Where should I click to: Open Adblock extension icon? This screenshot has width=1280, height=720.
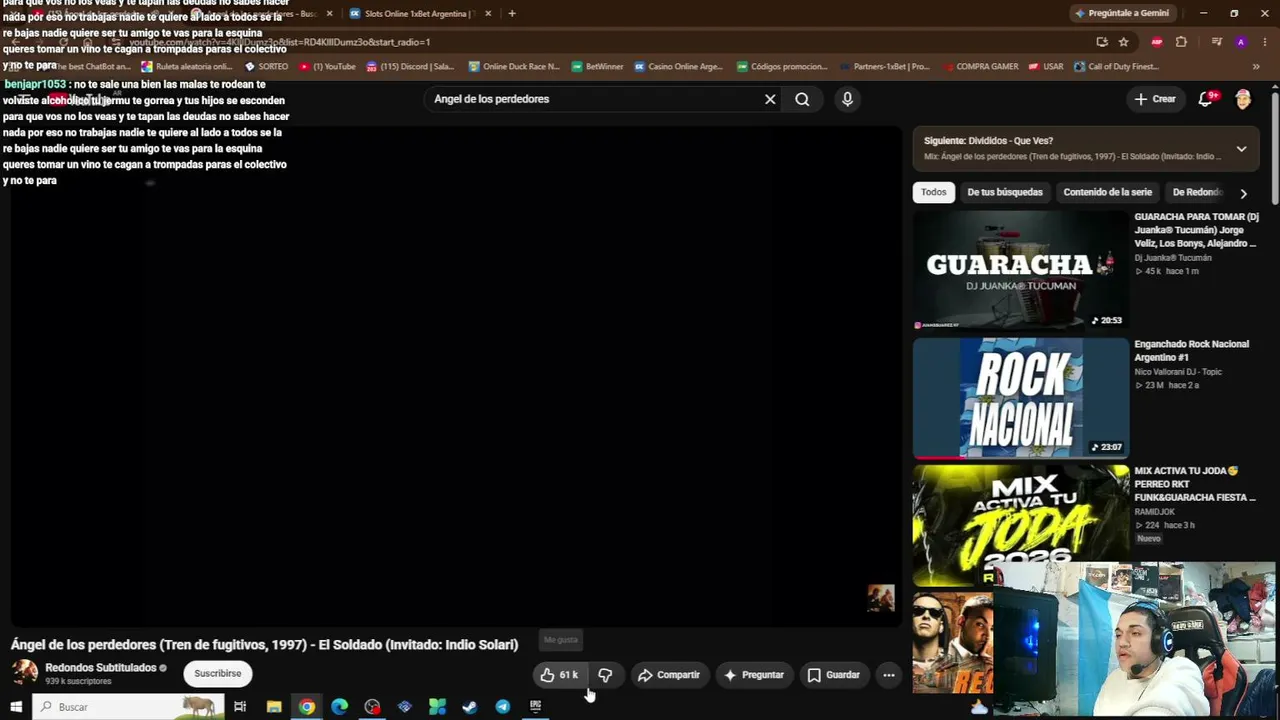[1157, 42]
